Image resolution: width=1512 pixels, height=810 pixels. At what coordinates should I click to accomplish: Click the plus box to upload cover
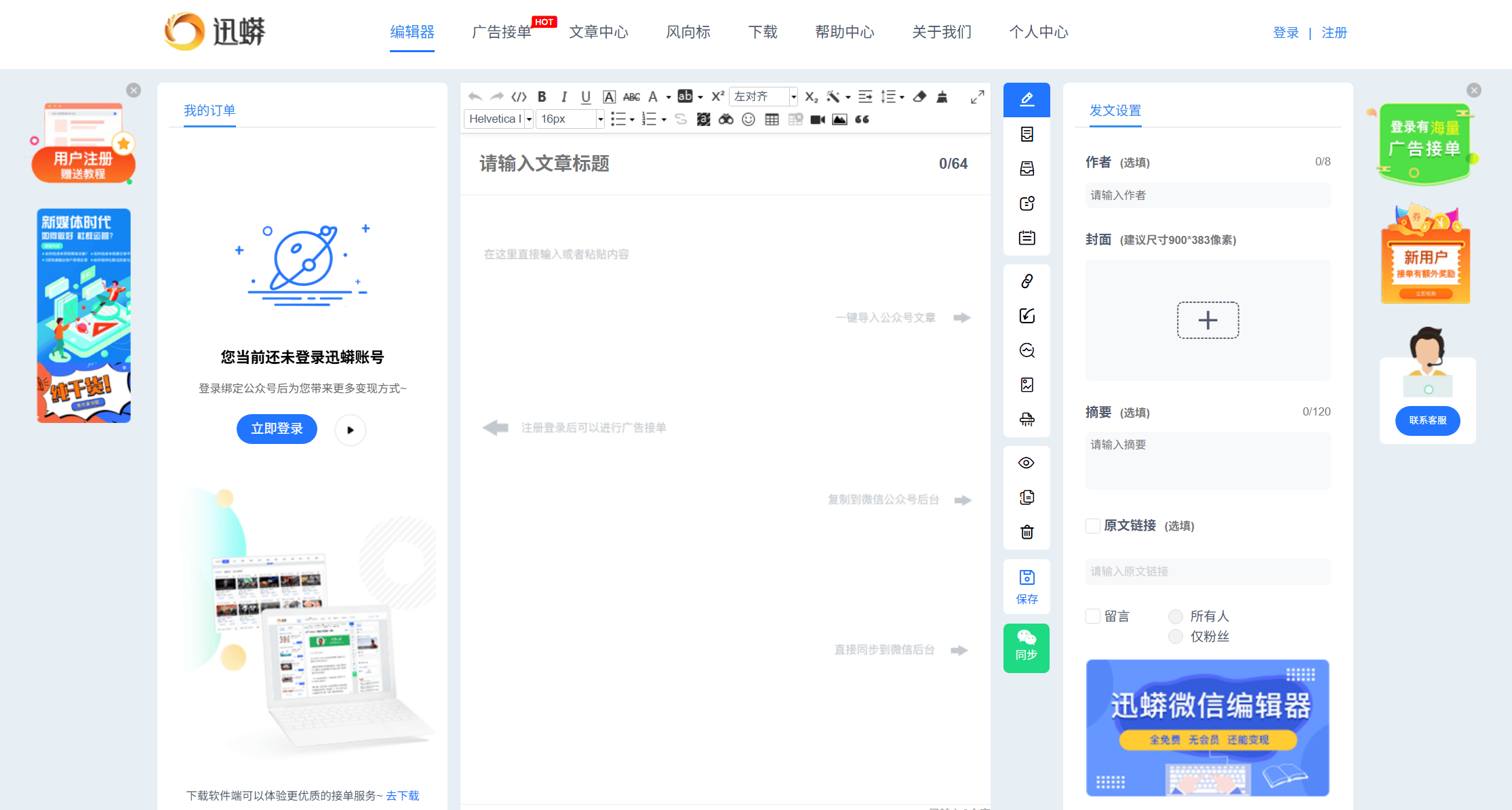(1208, 320)
